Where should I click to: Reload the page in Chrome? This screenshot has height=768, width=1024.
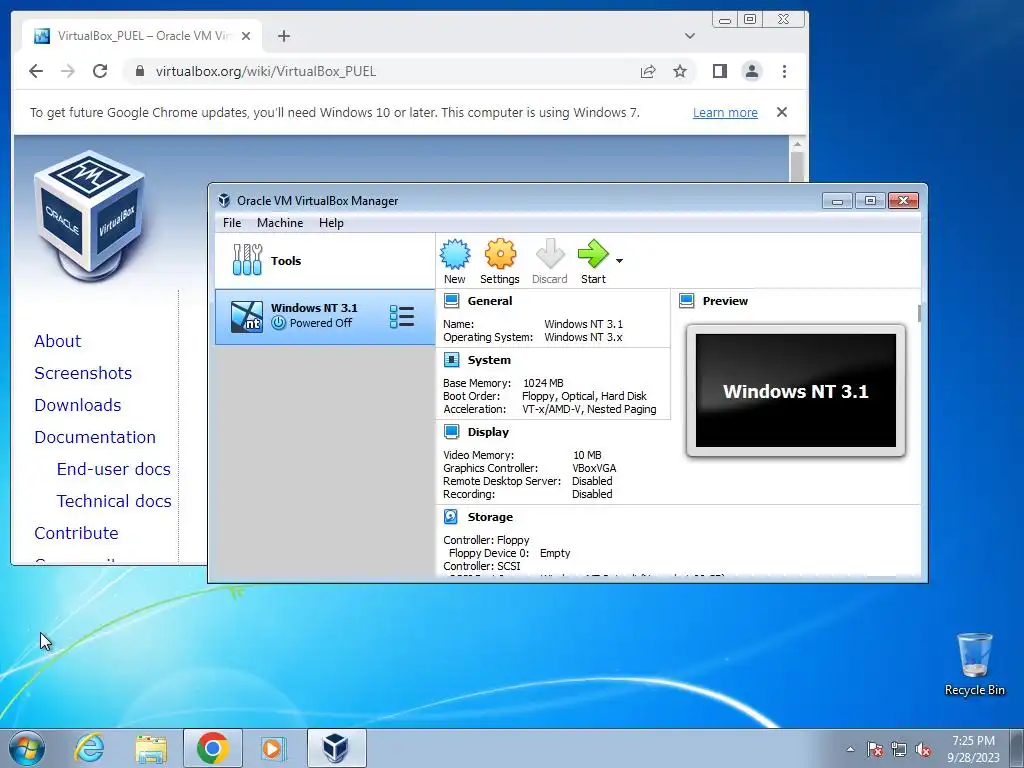click(100, 71)
